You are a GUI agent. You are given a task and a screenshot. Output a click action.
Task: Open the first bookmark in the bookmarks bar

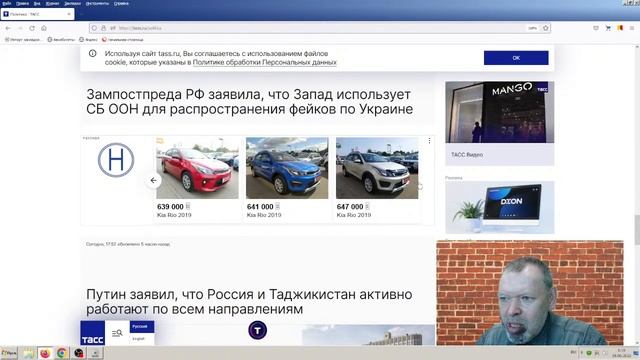click(23, 40)
